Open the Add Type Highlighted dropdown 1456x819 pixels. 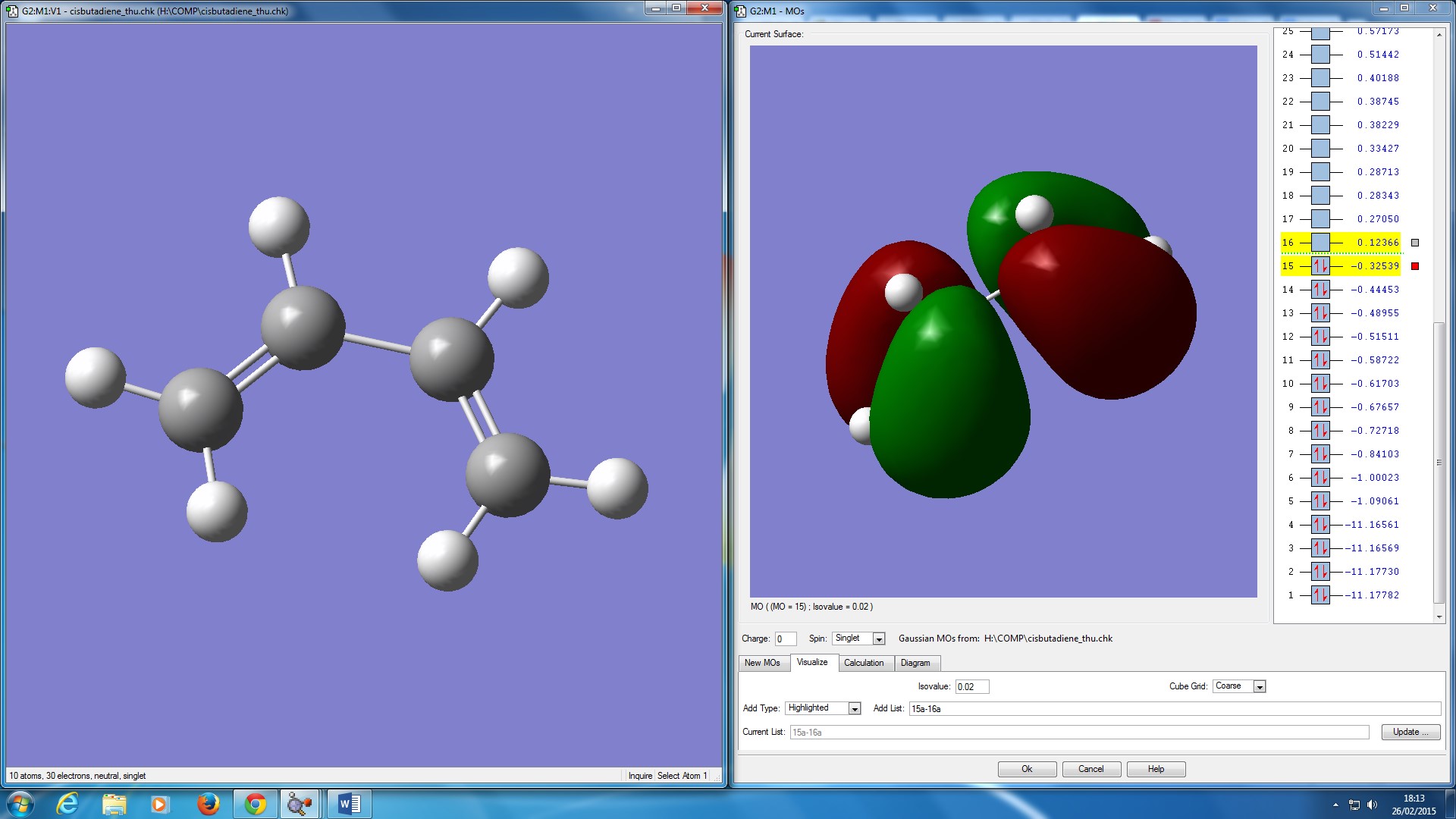tap(855, 708)
